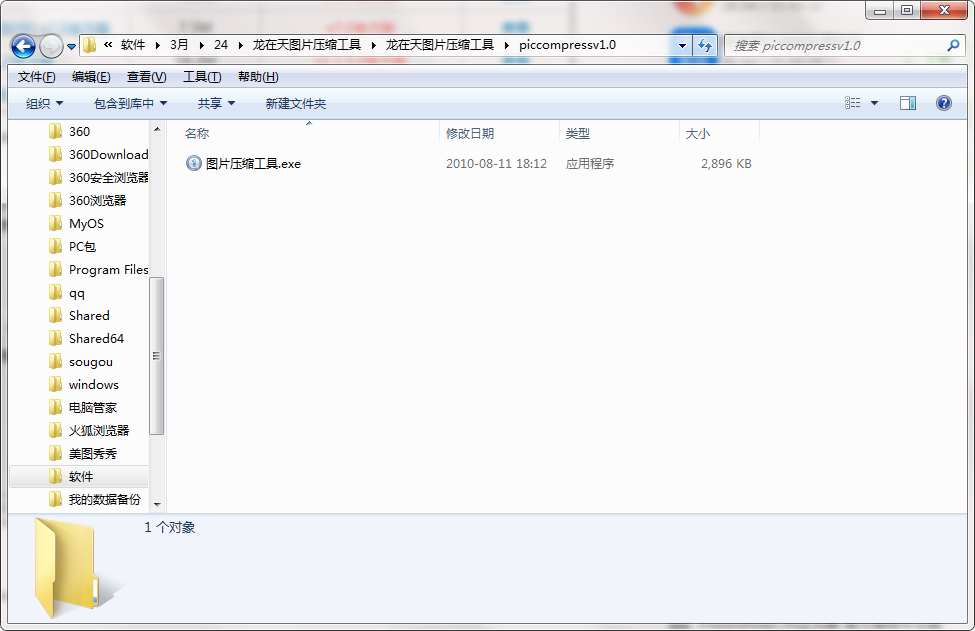Select the 图片压缩工具.exe file name
This screenshot has width=975, height=631.
253,164
